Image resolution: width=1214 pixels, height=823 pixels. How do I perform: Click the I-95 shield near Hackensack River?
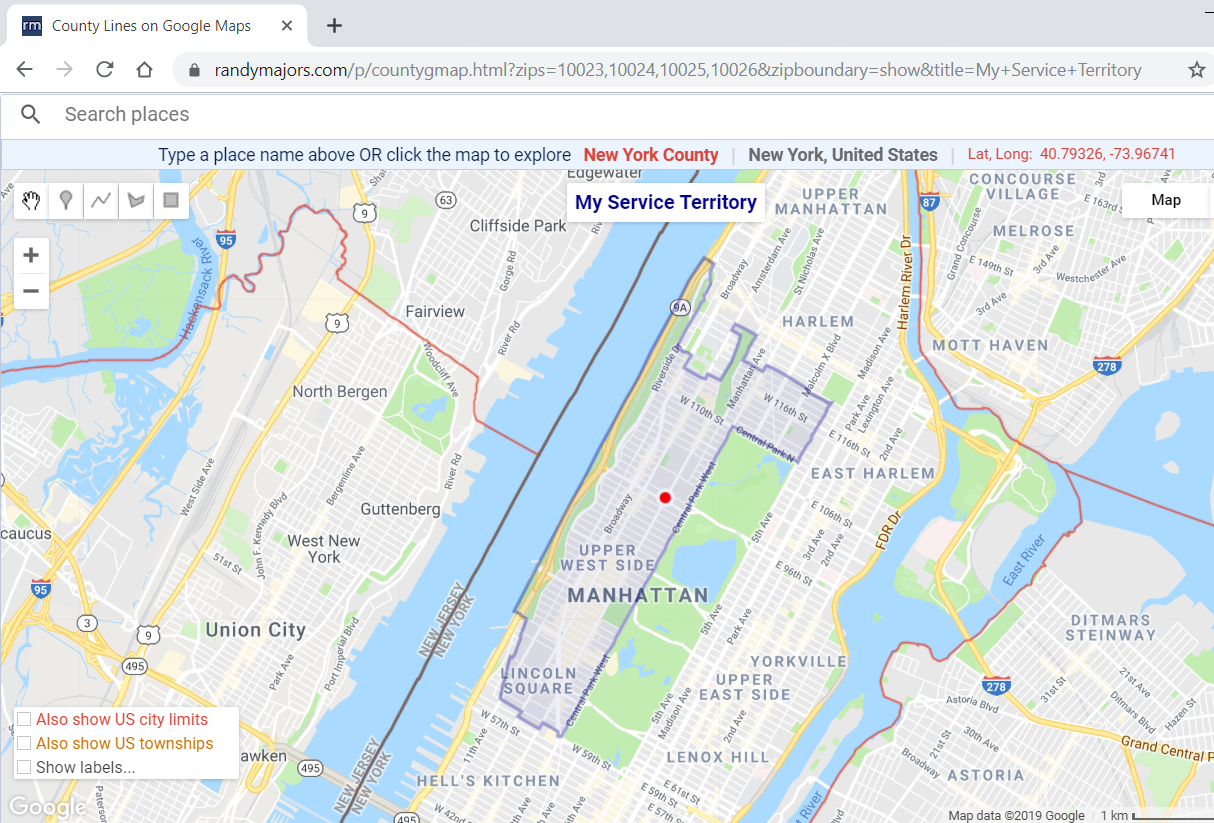[225, 240]
